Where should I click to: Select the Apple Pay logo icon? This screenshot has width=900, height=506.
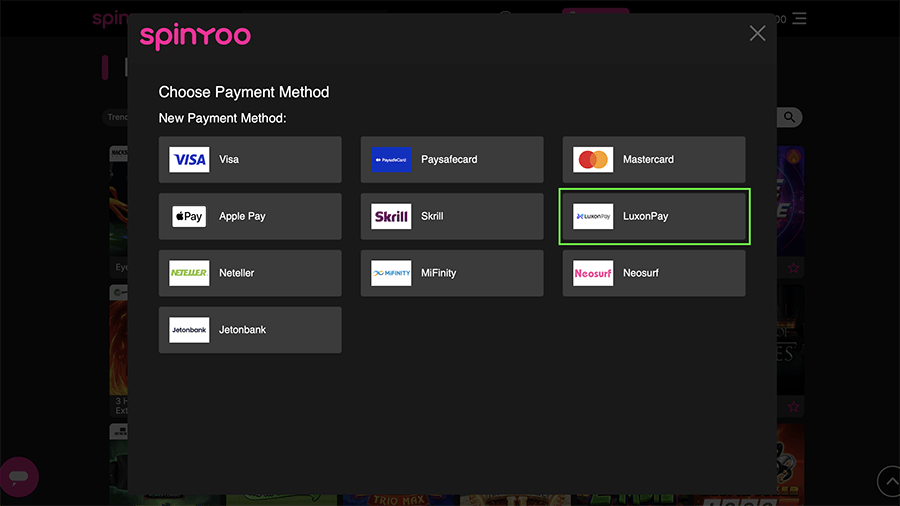click(189, 216)
